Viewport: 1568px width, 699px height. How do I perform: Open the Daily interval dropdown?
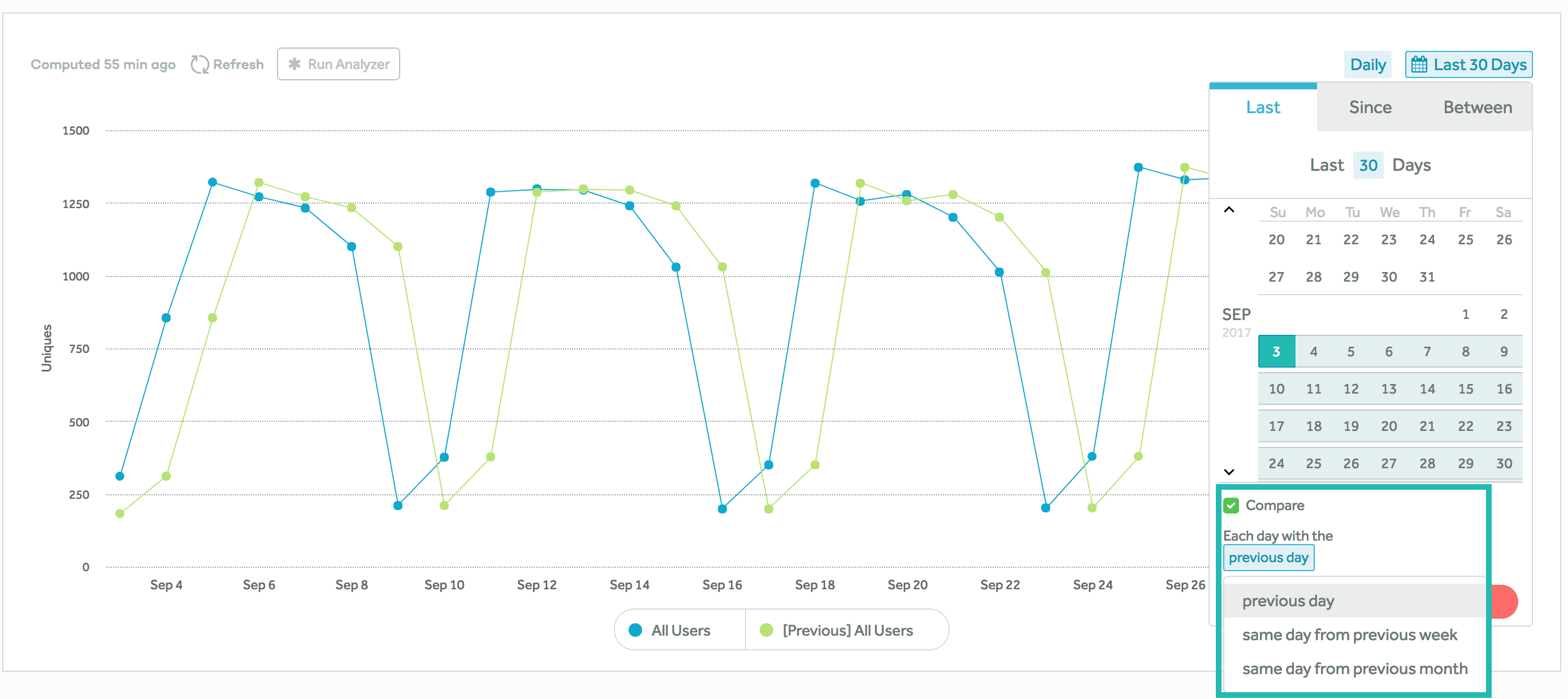[1367, 64]
